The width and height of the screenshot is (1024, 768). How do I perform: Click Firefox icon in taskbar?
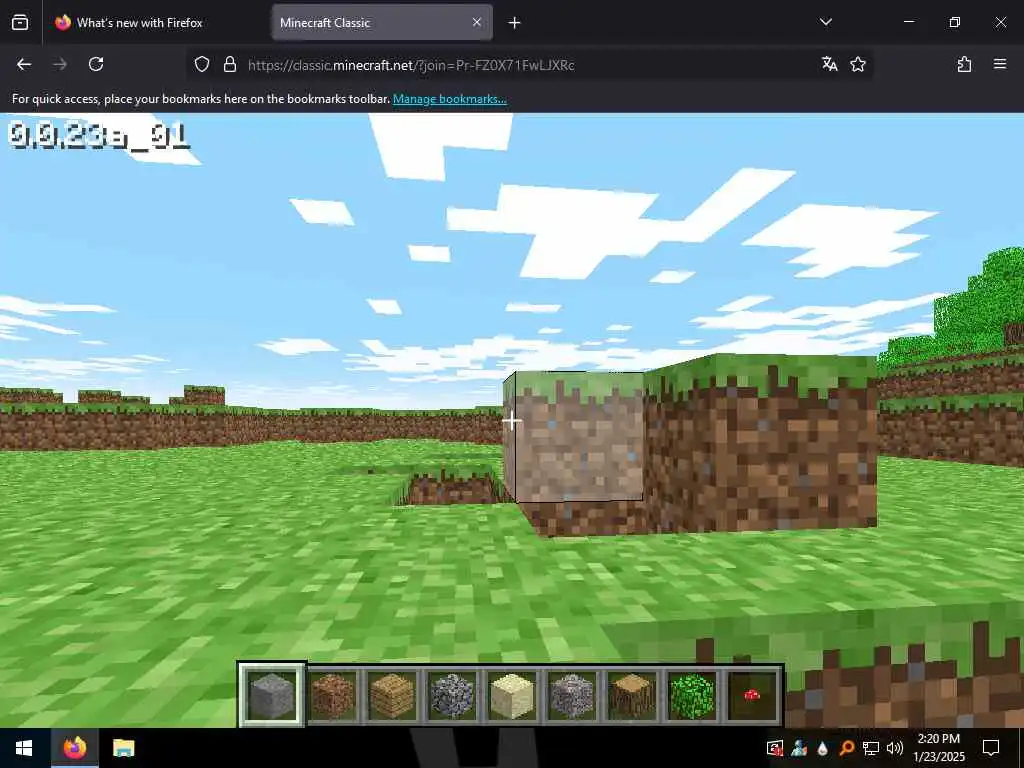(x=74, y=748)
